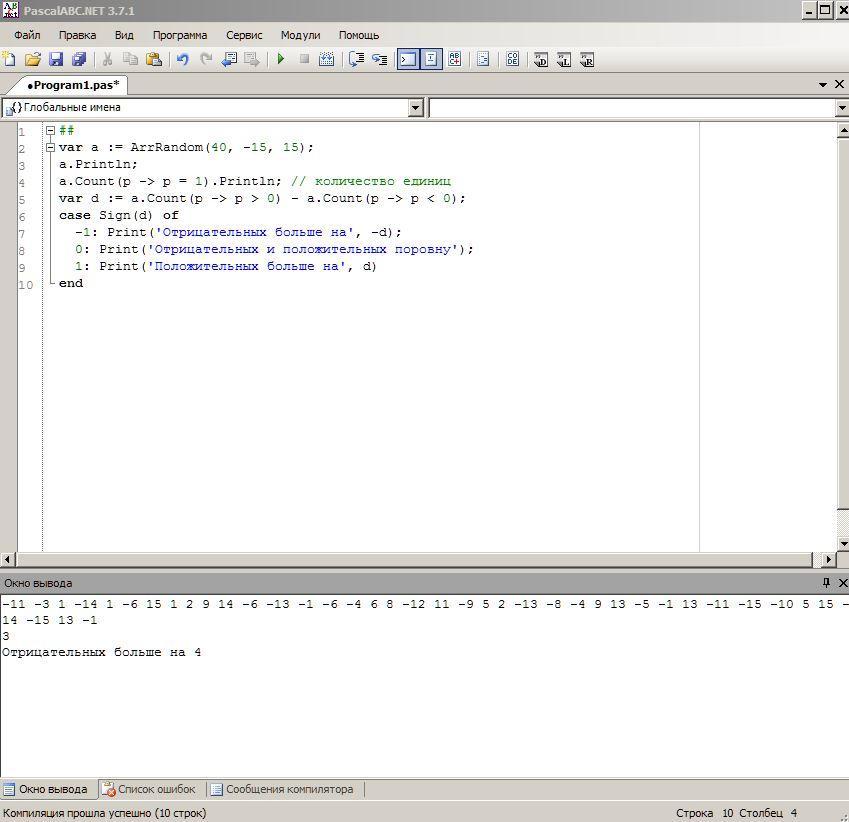This screenshot has width=849, height=822.
Task: Click the New file icon in toolbar
Action: 9,60
